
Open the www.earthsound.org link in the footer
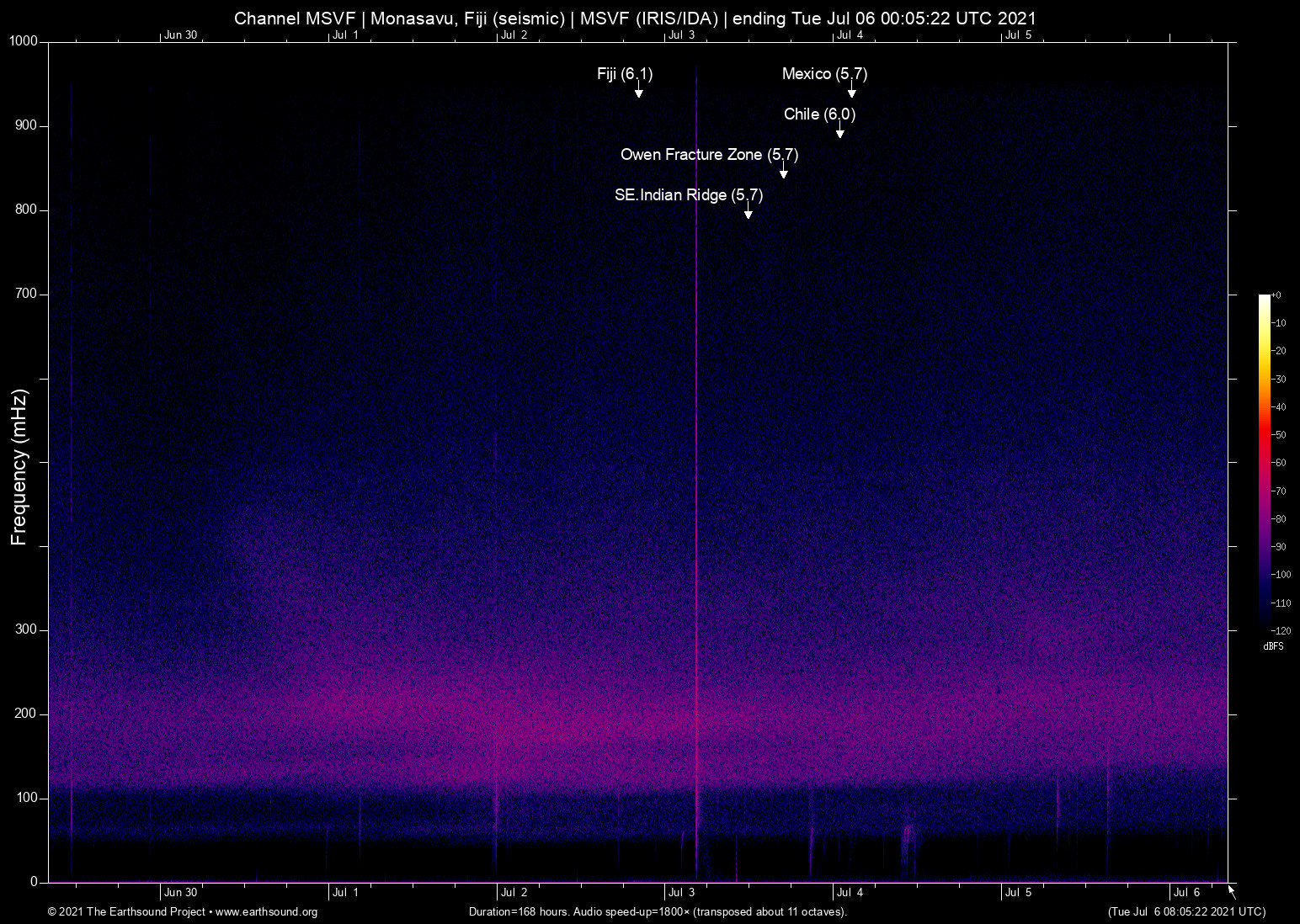[266, 912]
